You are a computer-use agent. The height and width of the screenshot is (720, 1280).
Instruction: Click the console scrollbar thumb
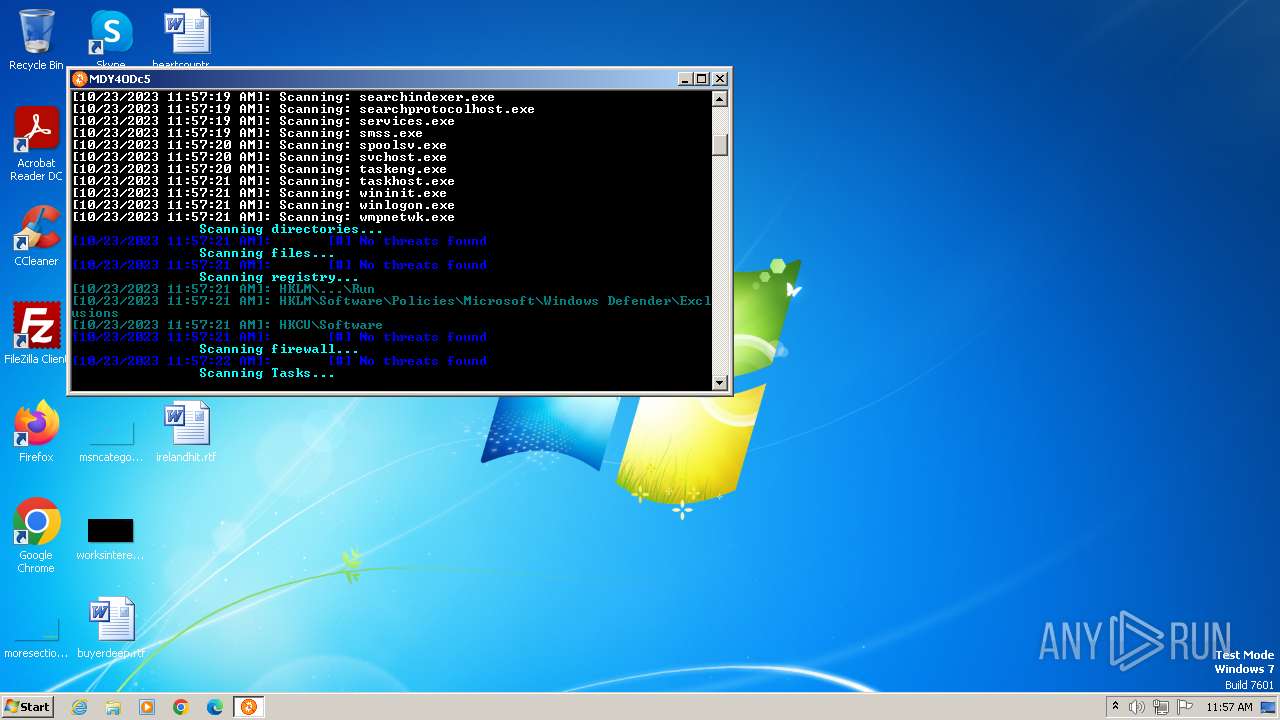(719, 143)
